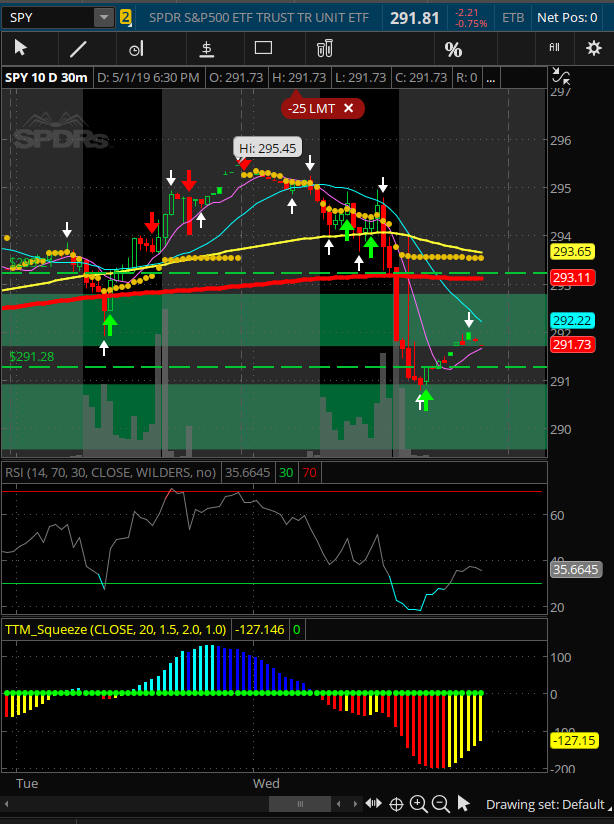Open the SPY symbol dropdown arrow
The width and height of the screenshot is (614, 824).
pos(104,17)
